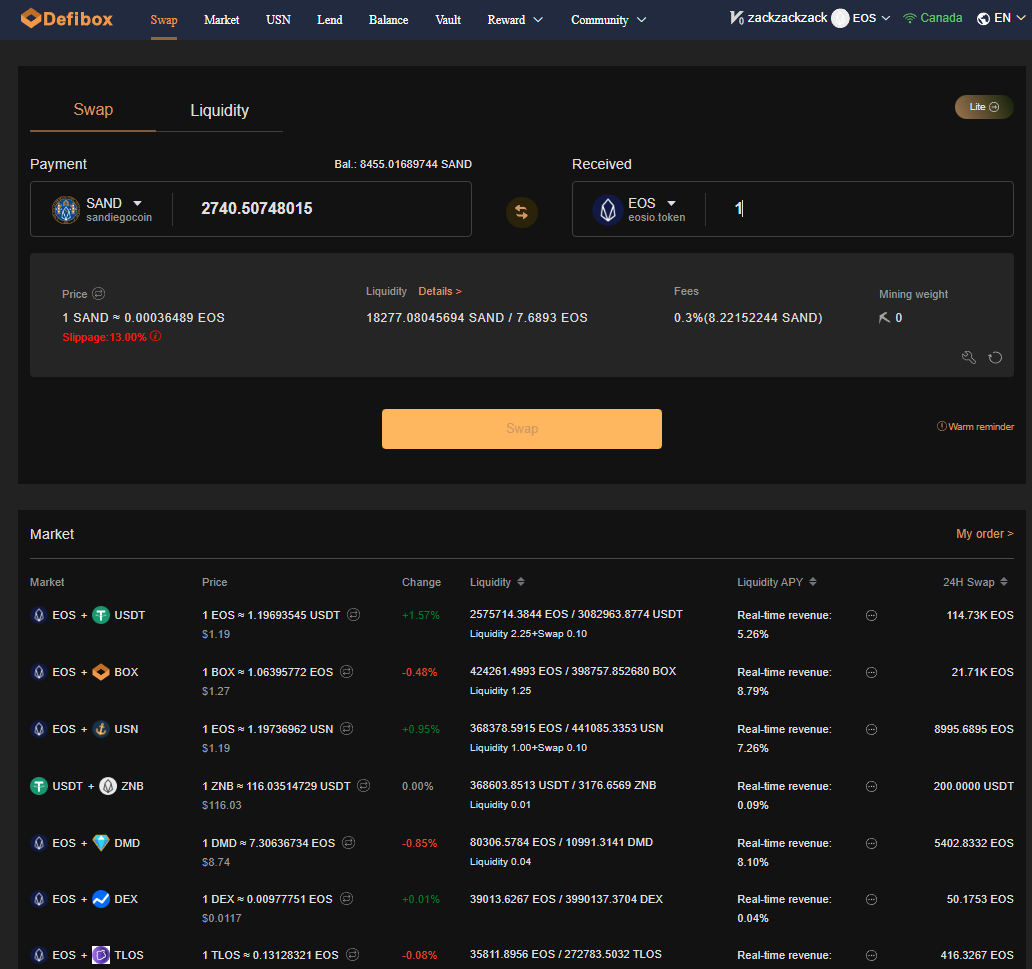Open EOS + TLOS market row
This screenshot has width=1032, height=969.
coord(521,955)
